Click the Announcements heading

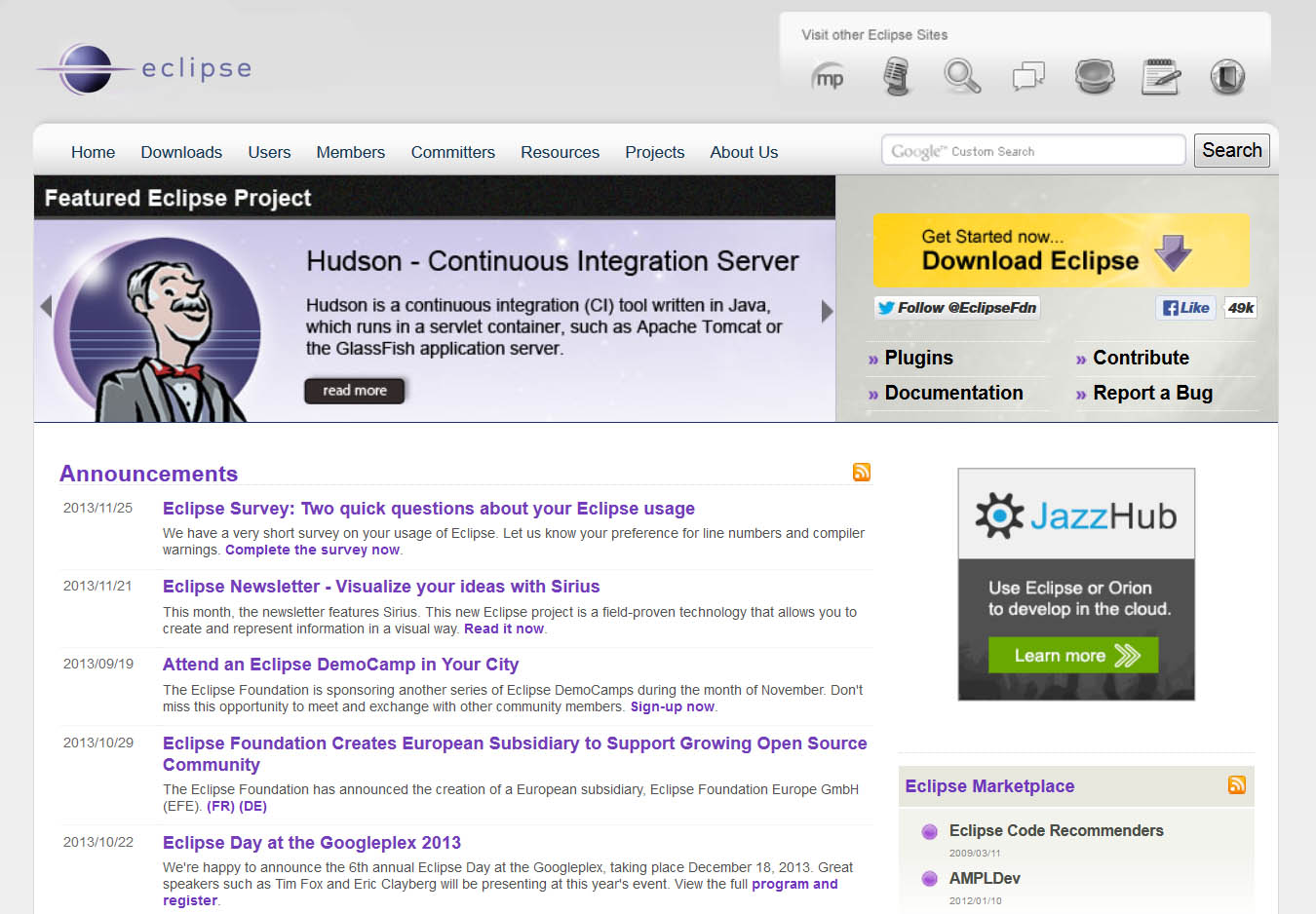coord(148,474)
